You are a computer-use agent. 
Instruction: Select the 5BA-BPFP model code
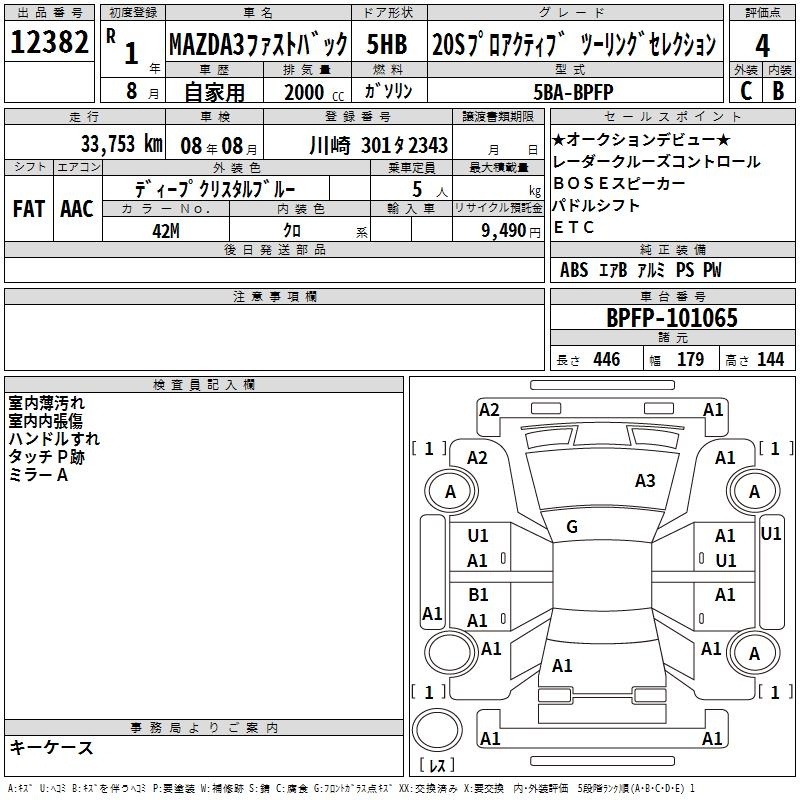[580, 91]
